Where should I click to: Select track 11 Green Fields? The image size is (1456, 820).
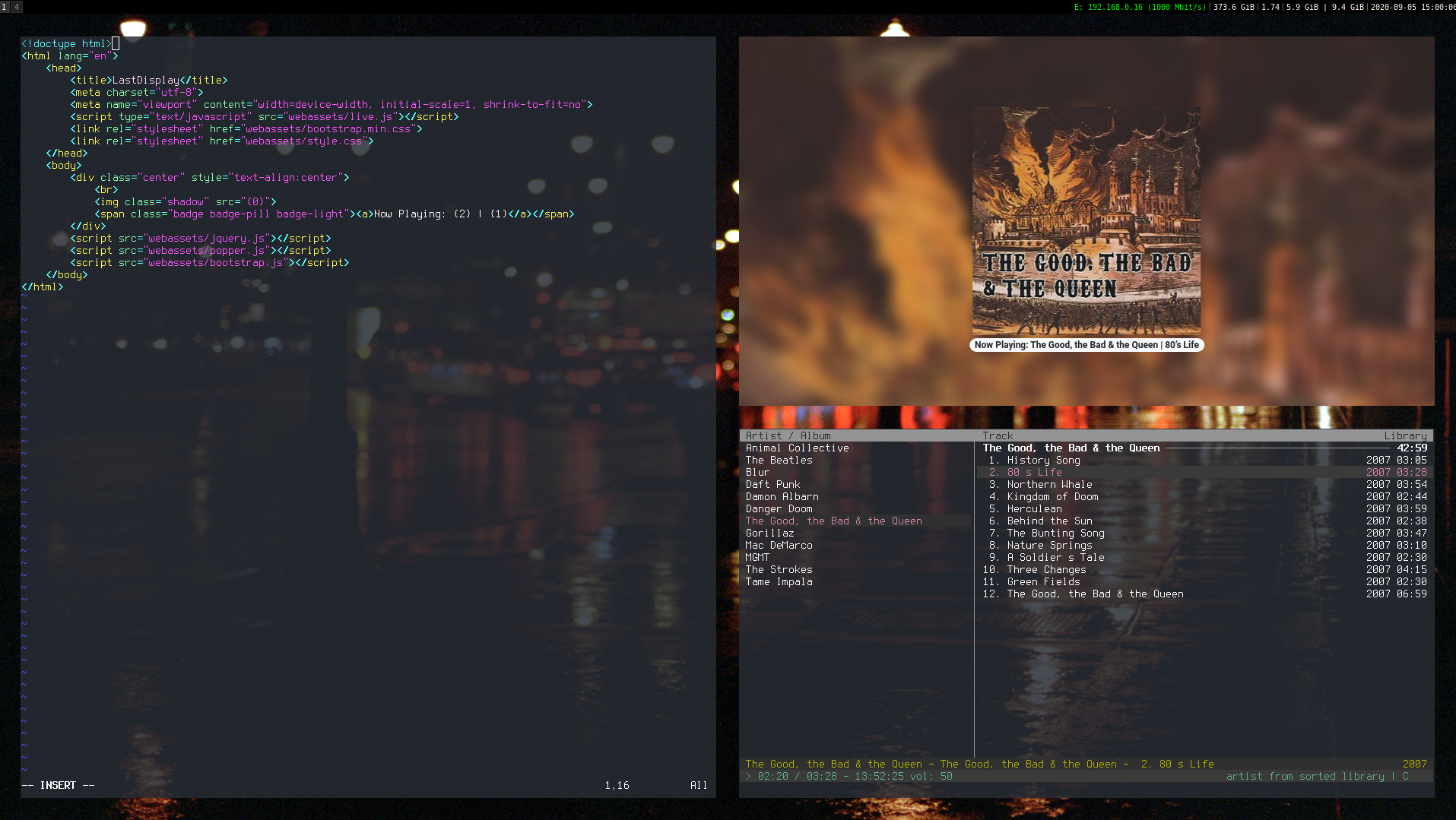coord(1204,582)
